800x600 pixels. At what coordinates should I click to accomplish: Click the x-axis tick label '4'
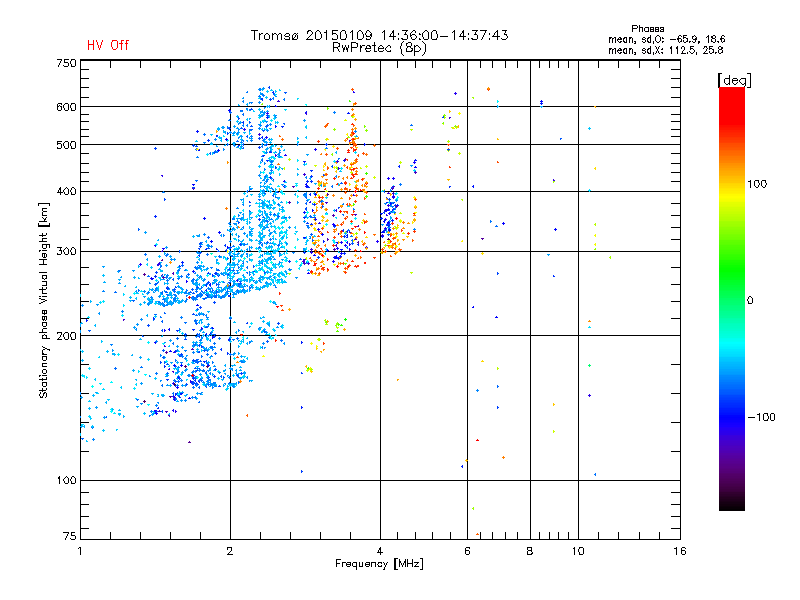click(x=380, y=551)
